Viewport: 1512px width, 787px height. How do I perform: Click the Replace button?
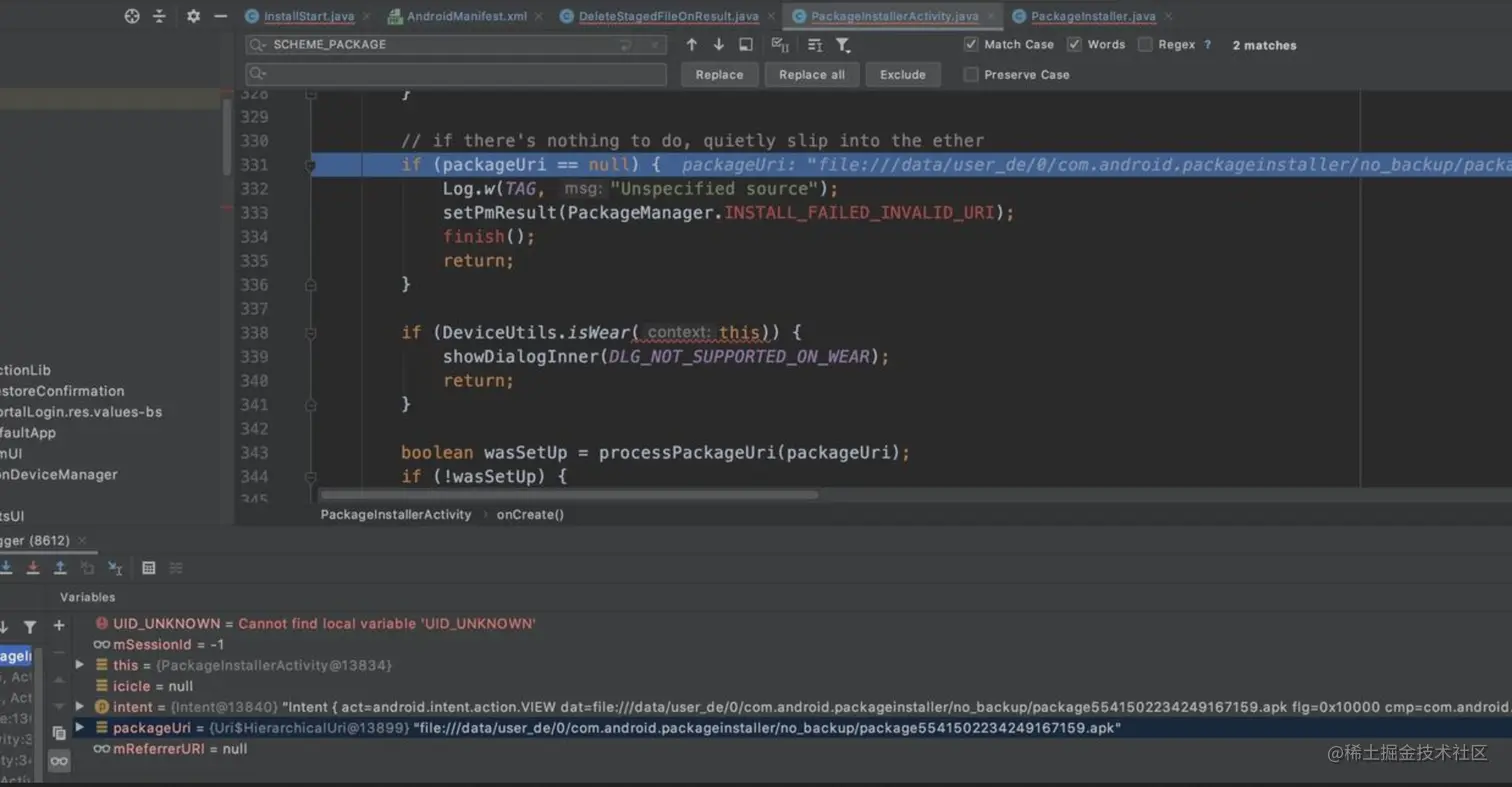click(720, 75)
